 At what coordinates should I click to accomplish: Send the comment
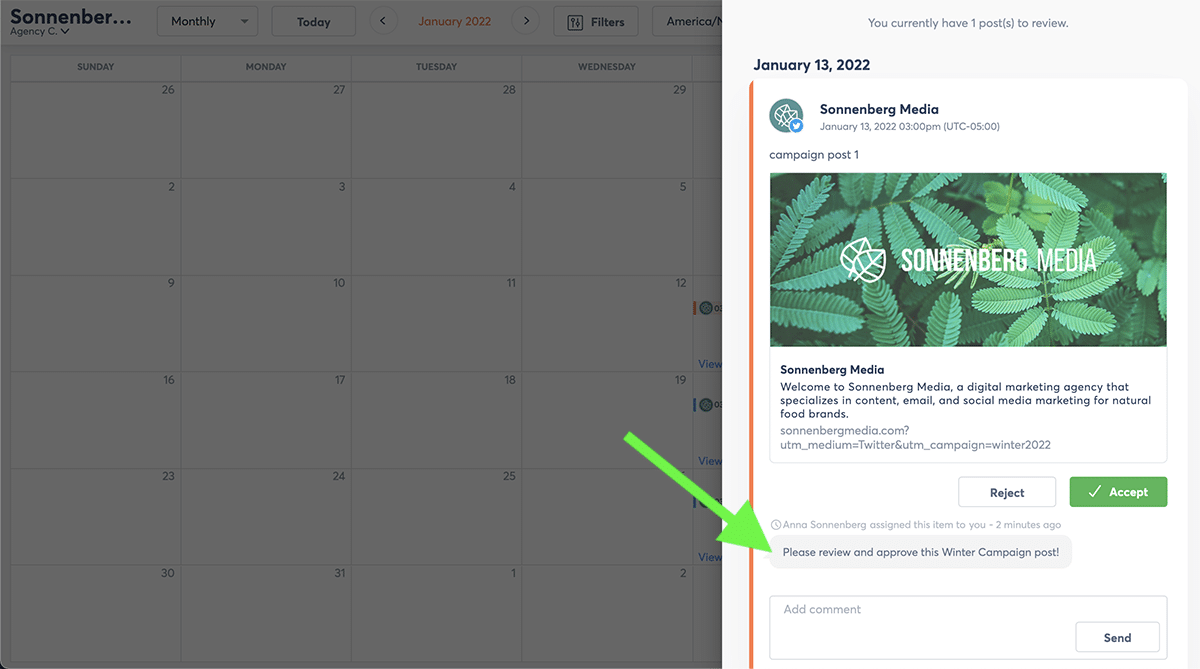[1117, 638]
